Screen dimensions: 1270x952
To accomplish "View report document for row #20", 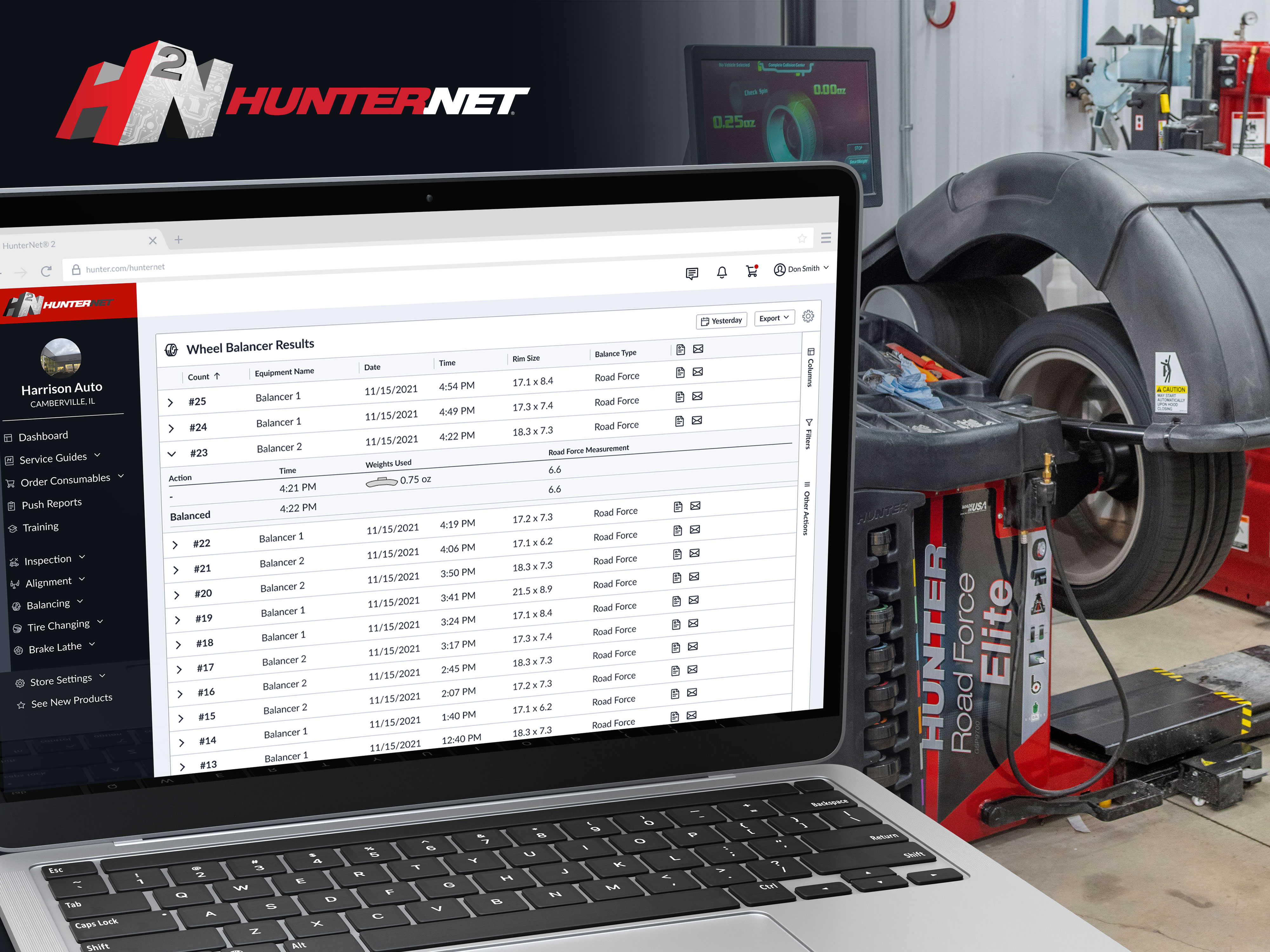I will (678, 554).
